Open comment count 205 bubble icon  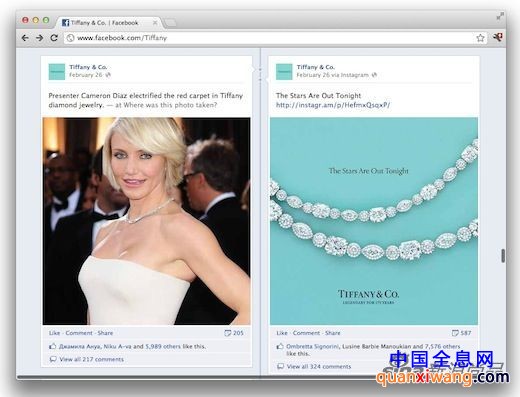click(227, 333)
